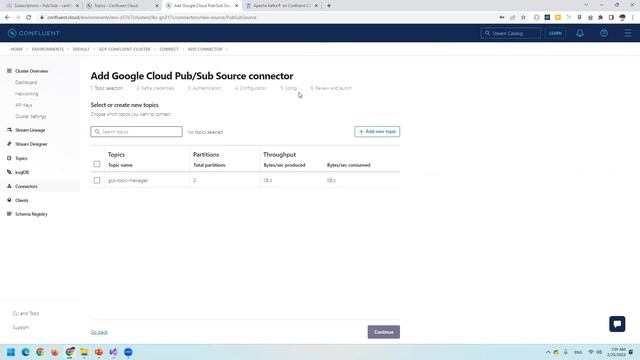
Task: Show hidden system tray icons
Action: (548, 352)
